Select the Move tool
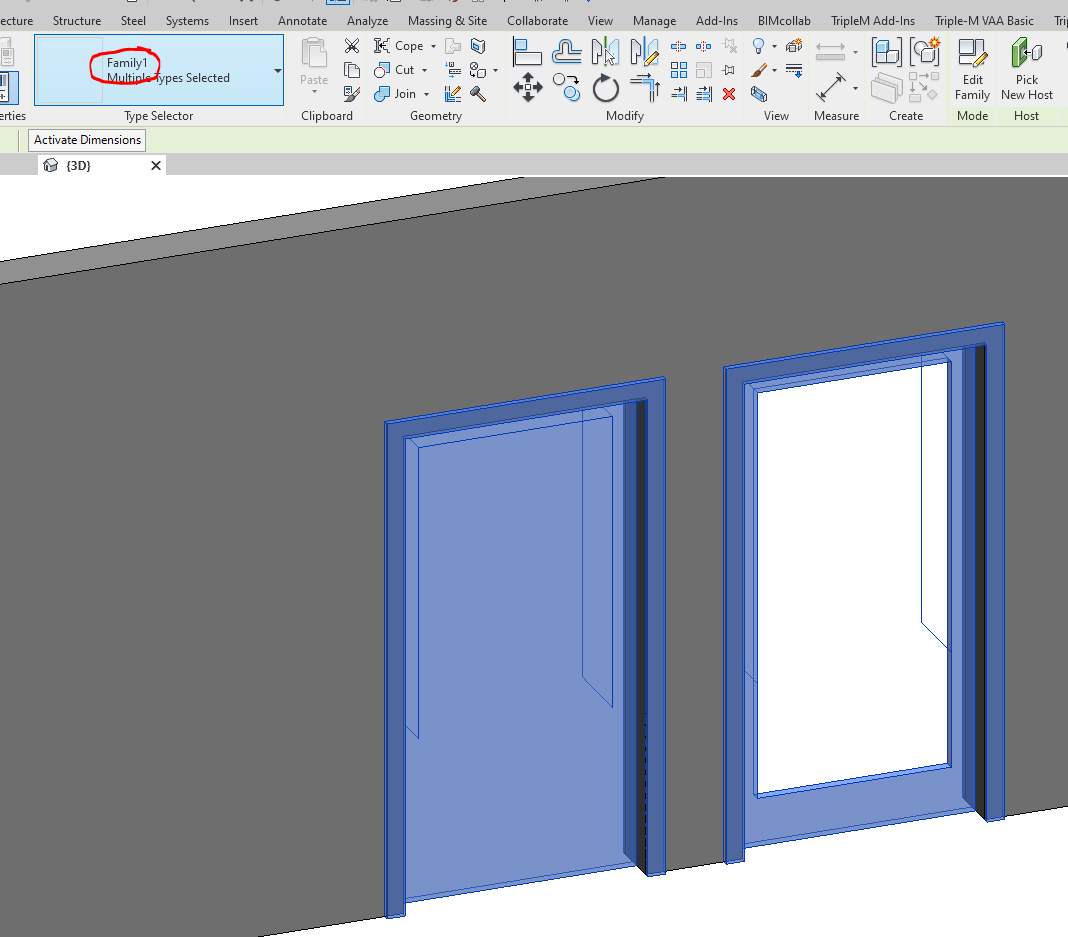The image size is (1068, 937). (528, 88)
